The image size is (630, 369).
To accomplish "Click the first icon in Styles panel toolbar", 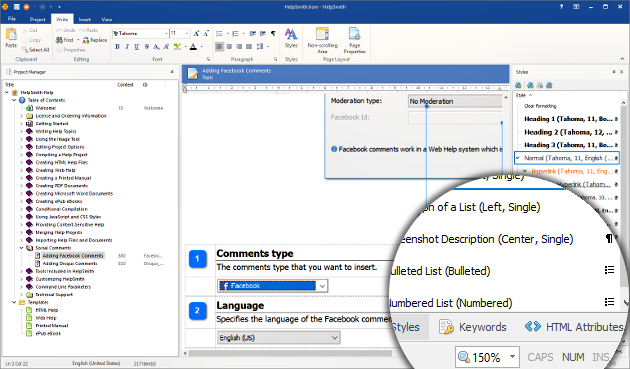I will point(518,85).
